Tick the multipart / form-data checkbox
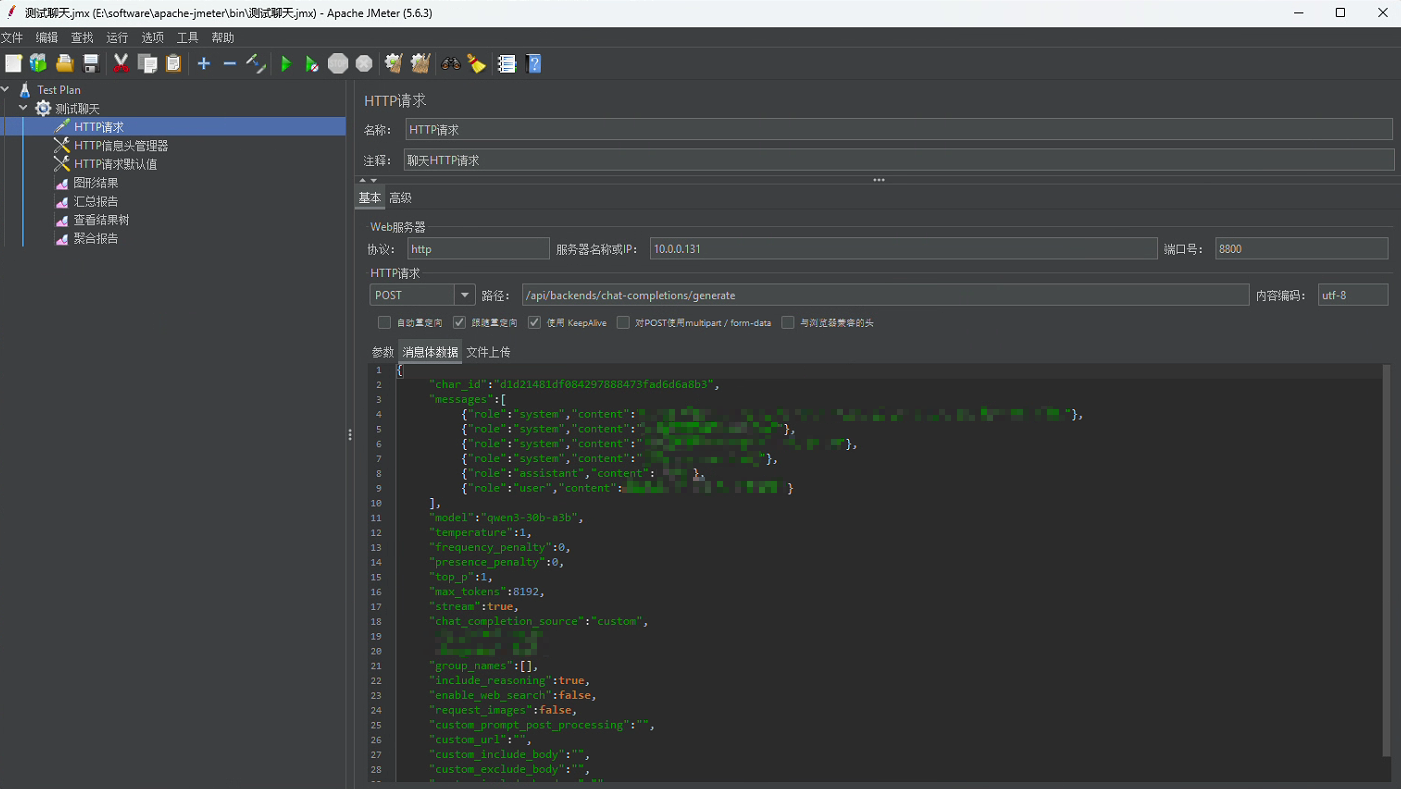The image size is (1401, 789). pos(623,323)
